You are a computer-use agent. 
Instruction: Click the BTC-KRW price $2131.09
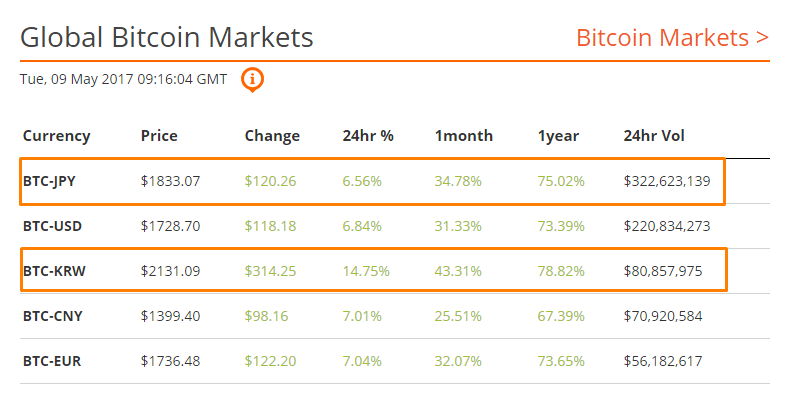pos(170,271)
